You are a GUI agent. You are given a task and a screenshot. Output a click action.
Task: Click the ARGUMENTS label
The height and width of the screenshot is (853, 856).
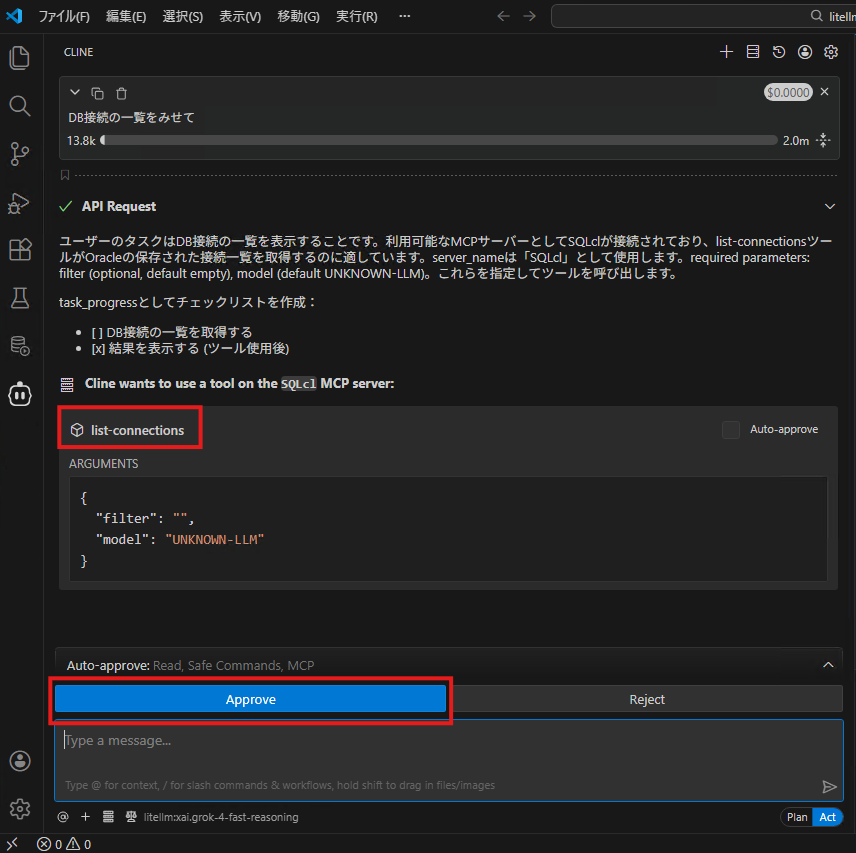point(103,463)
